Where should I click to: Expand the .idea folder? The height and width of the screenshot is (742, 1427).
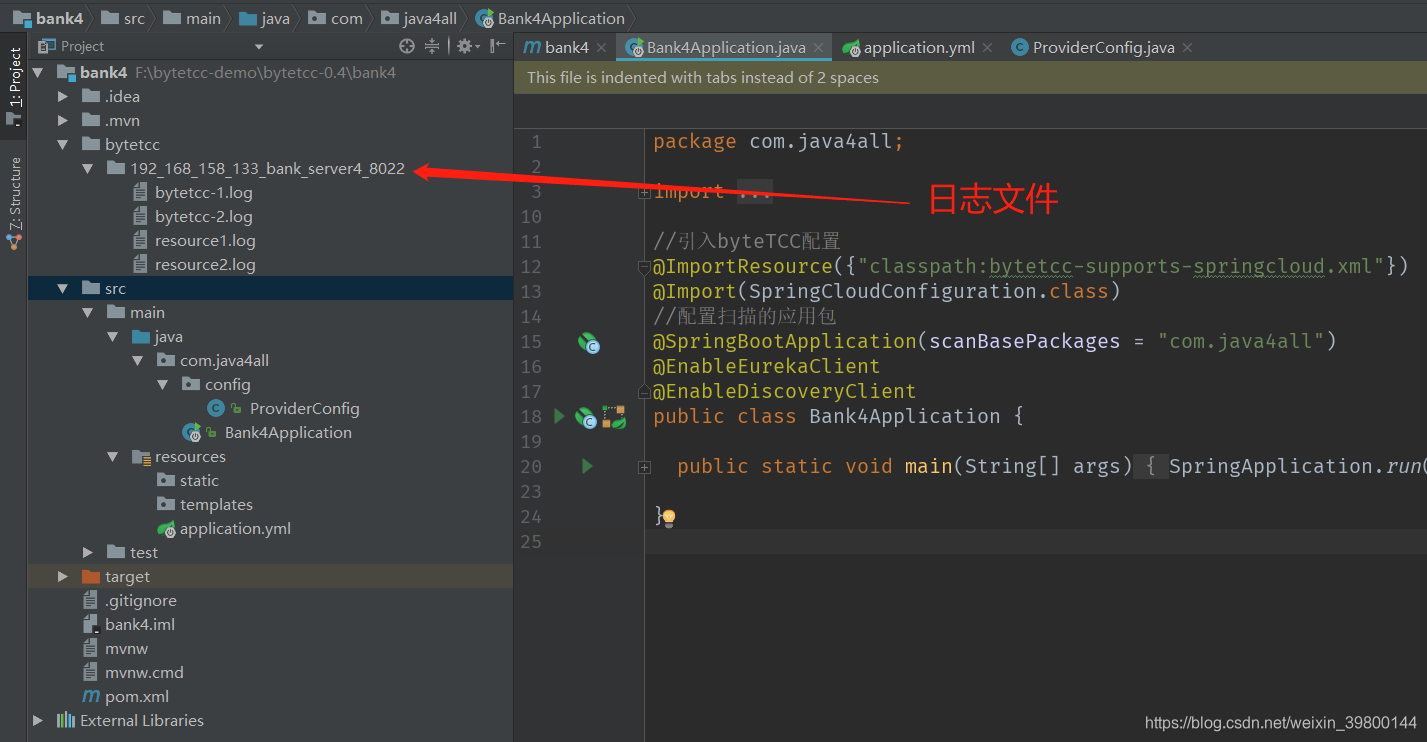click(63, 96)
